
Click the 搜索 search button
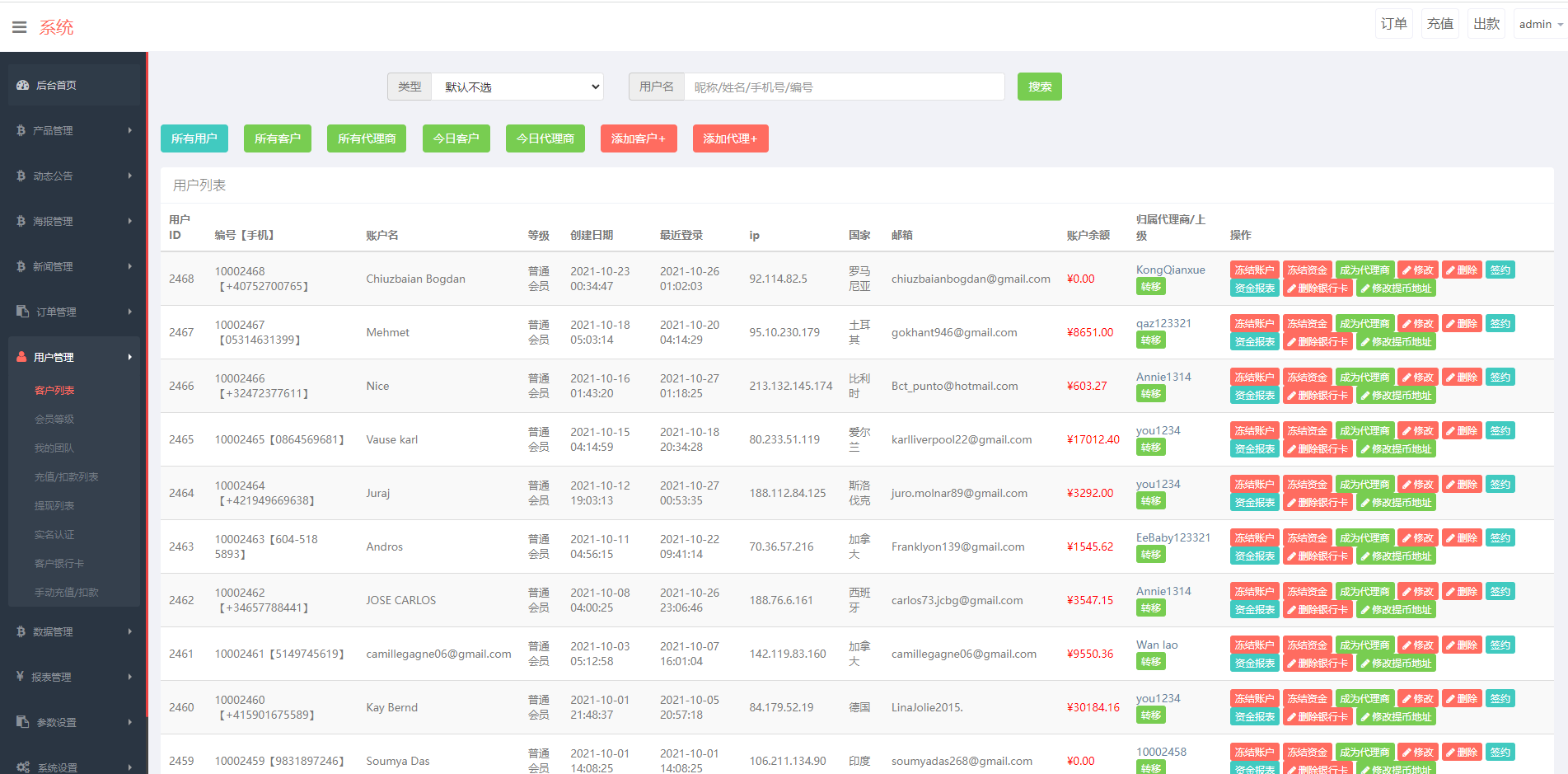point(1039,86)
